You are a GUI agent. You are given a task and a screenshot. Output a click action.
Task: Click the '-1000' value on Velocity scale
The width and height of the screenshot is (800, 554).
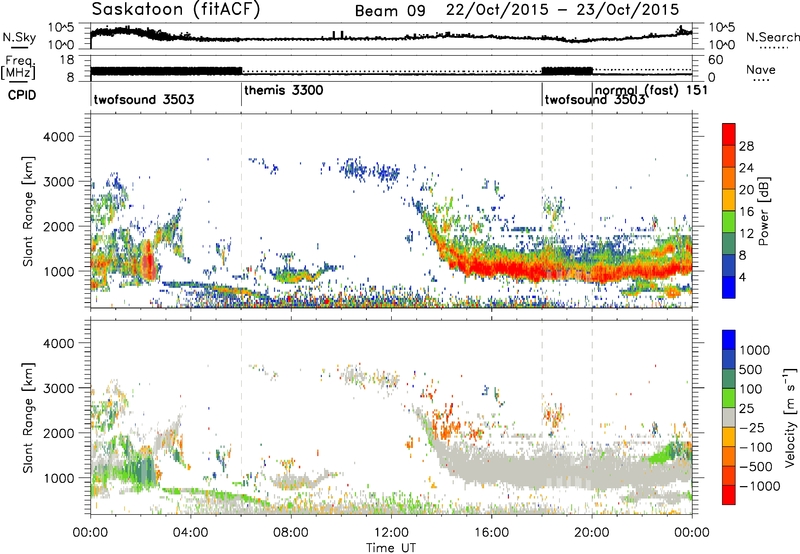[759, 486]
